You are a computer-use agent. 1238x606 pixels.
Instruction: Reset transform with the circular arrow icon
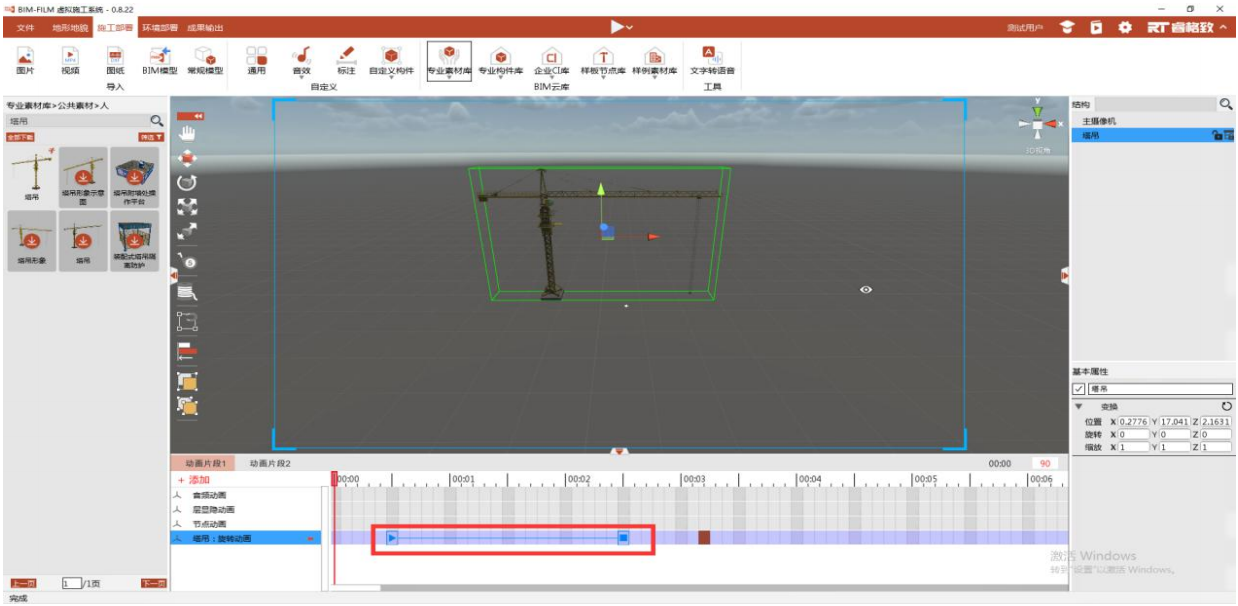(1227, 406)
